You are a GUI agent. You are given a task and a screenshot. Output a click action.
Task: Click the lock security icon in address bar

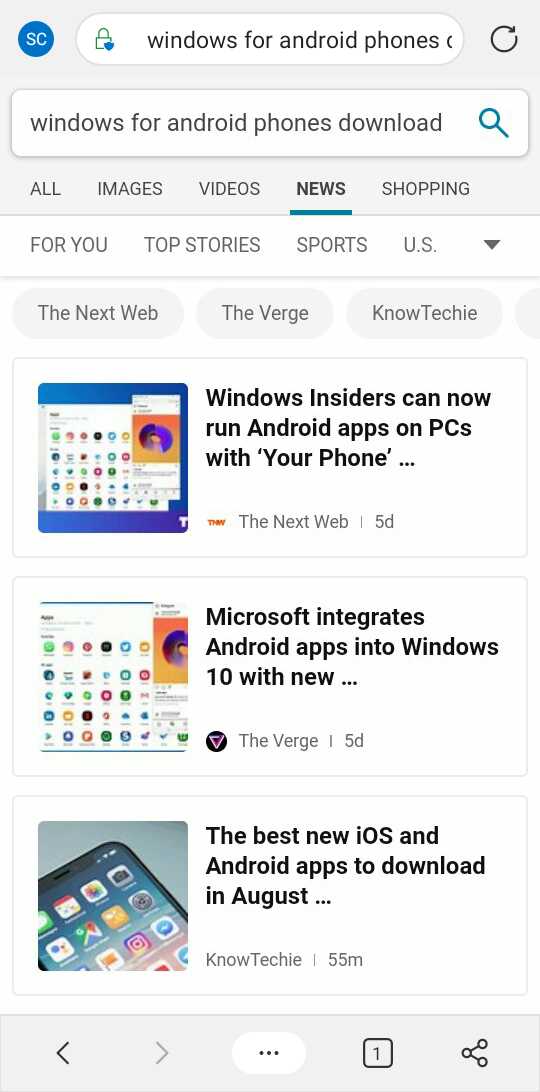[x=104, y=40]
